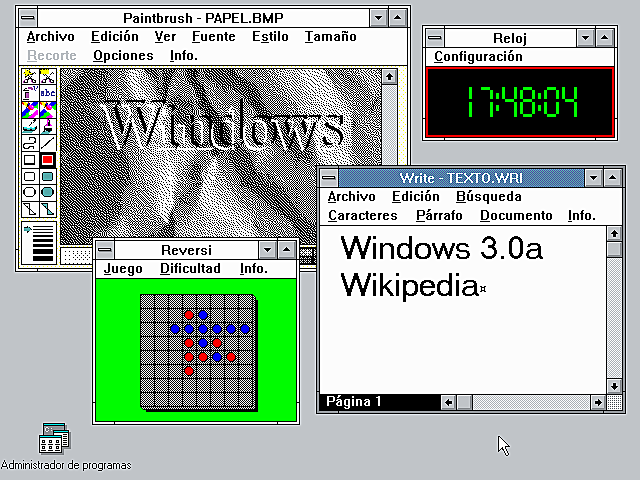This screenshot has height=480, width=640.
Task: Pick the plain Eraser tool in Paintbrush
Action: [48, 110]
